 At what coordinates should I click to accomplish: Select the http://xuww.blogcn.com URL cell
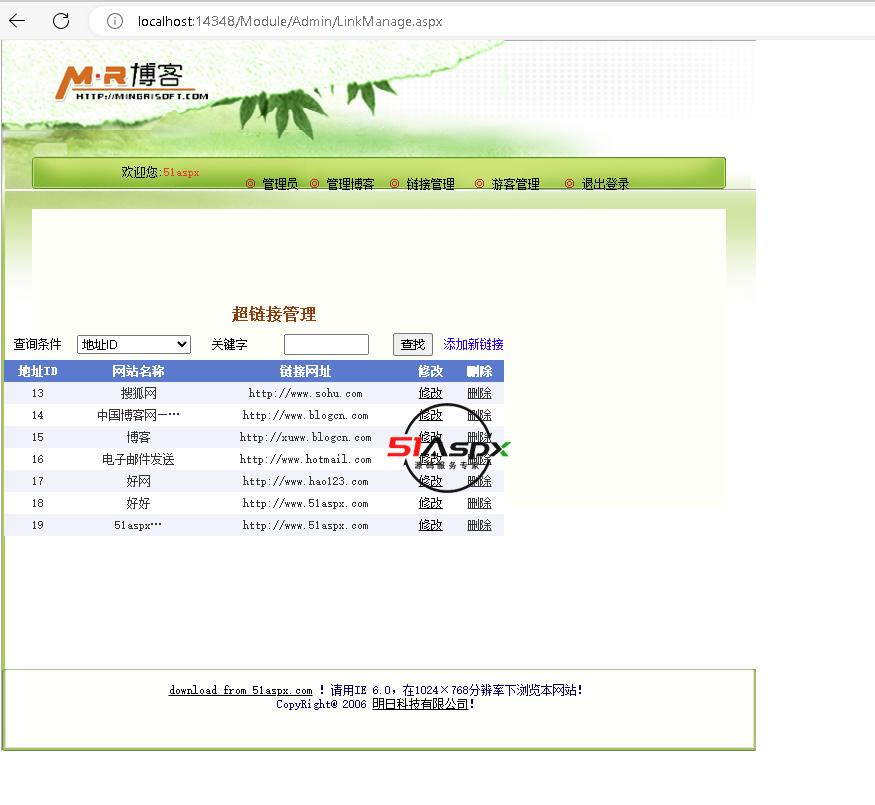point(305,437)
